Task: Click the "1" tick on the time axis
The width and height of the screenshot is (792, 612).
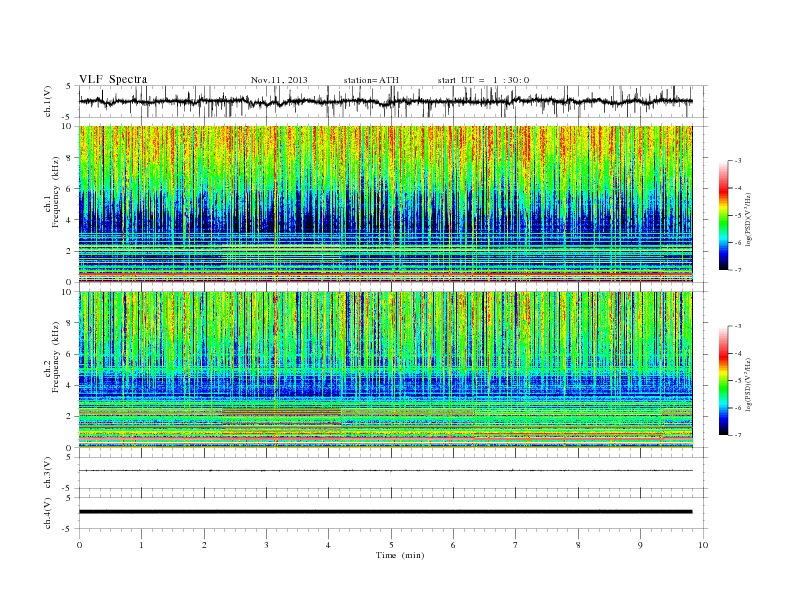Action: (142, 545)
